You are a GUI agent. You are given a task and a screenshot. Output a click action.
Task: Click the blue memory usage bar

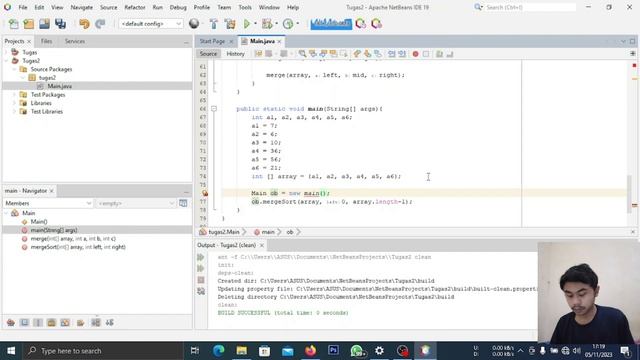[x=331, y=24]
